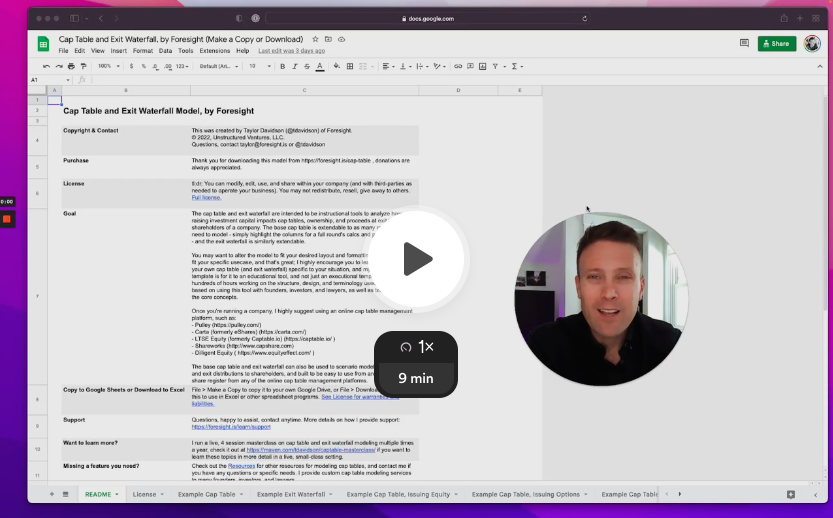Open the functions sigma dropdown
The height and width of the screenshot is (518, 833).
tap(517, 66)
